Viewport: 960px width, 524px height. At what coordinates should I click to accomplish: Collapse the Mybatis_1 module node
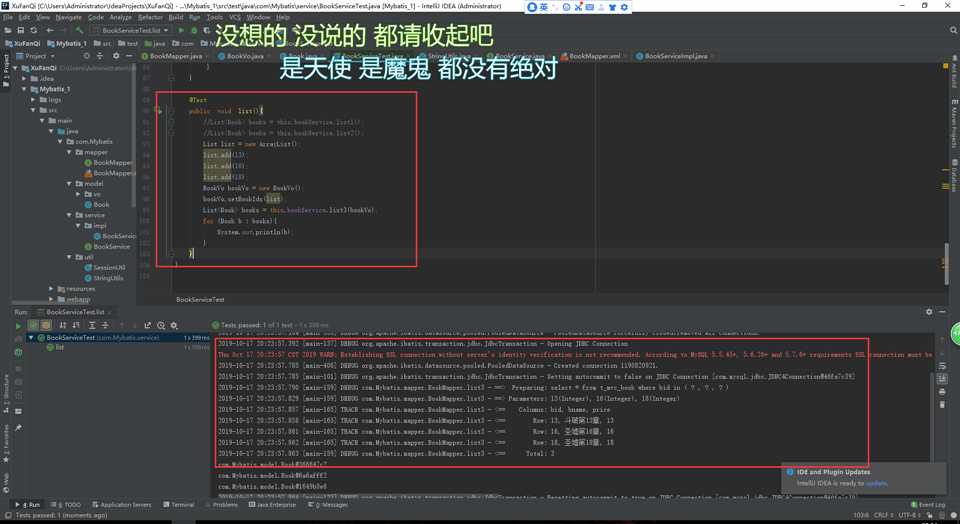tap(24, 89)
